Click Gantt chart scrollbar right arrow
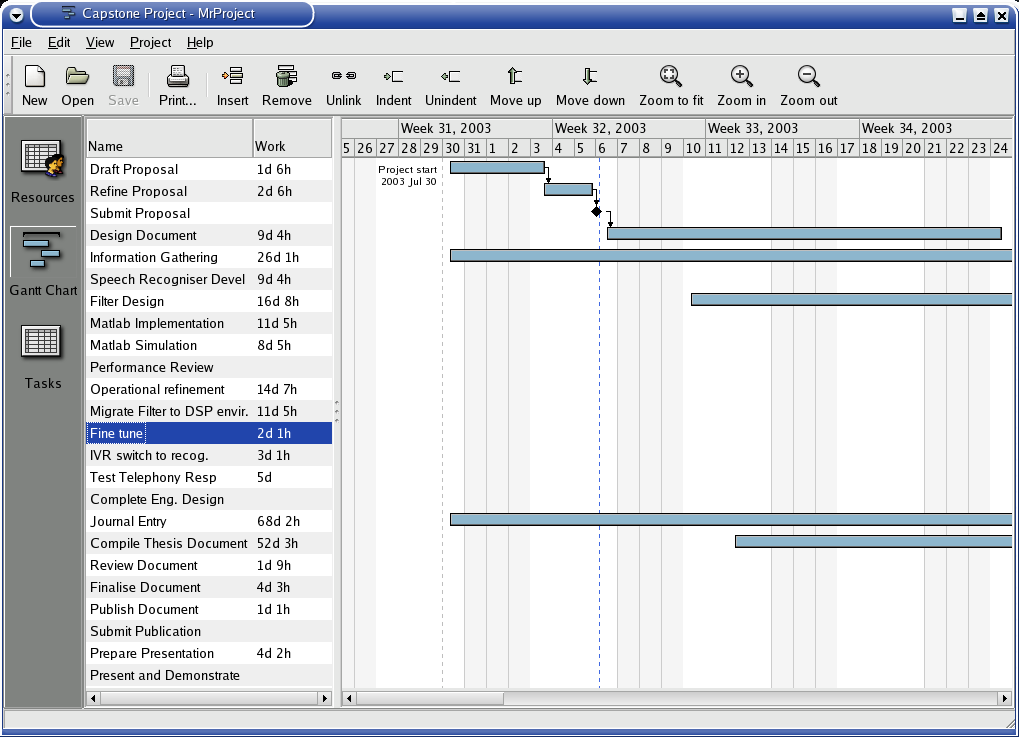The image size is (1019, 737). pyautogui.click(x=1005, y=699)
